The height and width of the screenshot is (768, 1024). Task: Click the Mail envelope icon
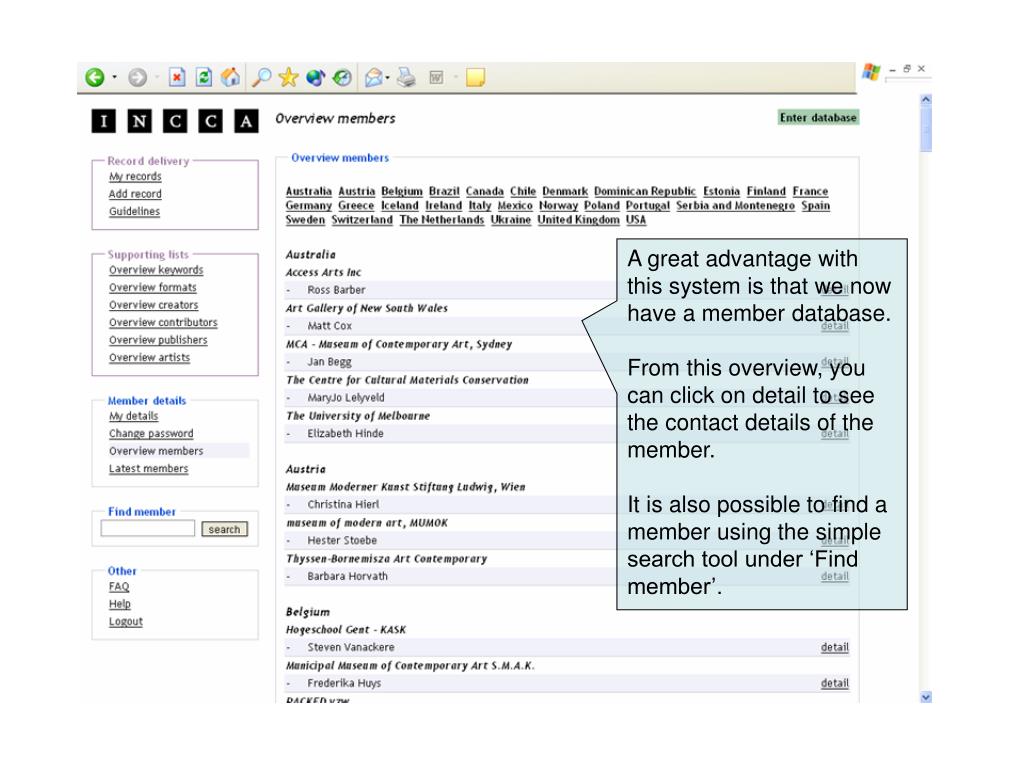tap(373, 78)
